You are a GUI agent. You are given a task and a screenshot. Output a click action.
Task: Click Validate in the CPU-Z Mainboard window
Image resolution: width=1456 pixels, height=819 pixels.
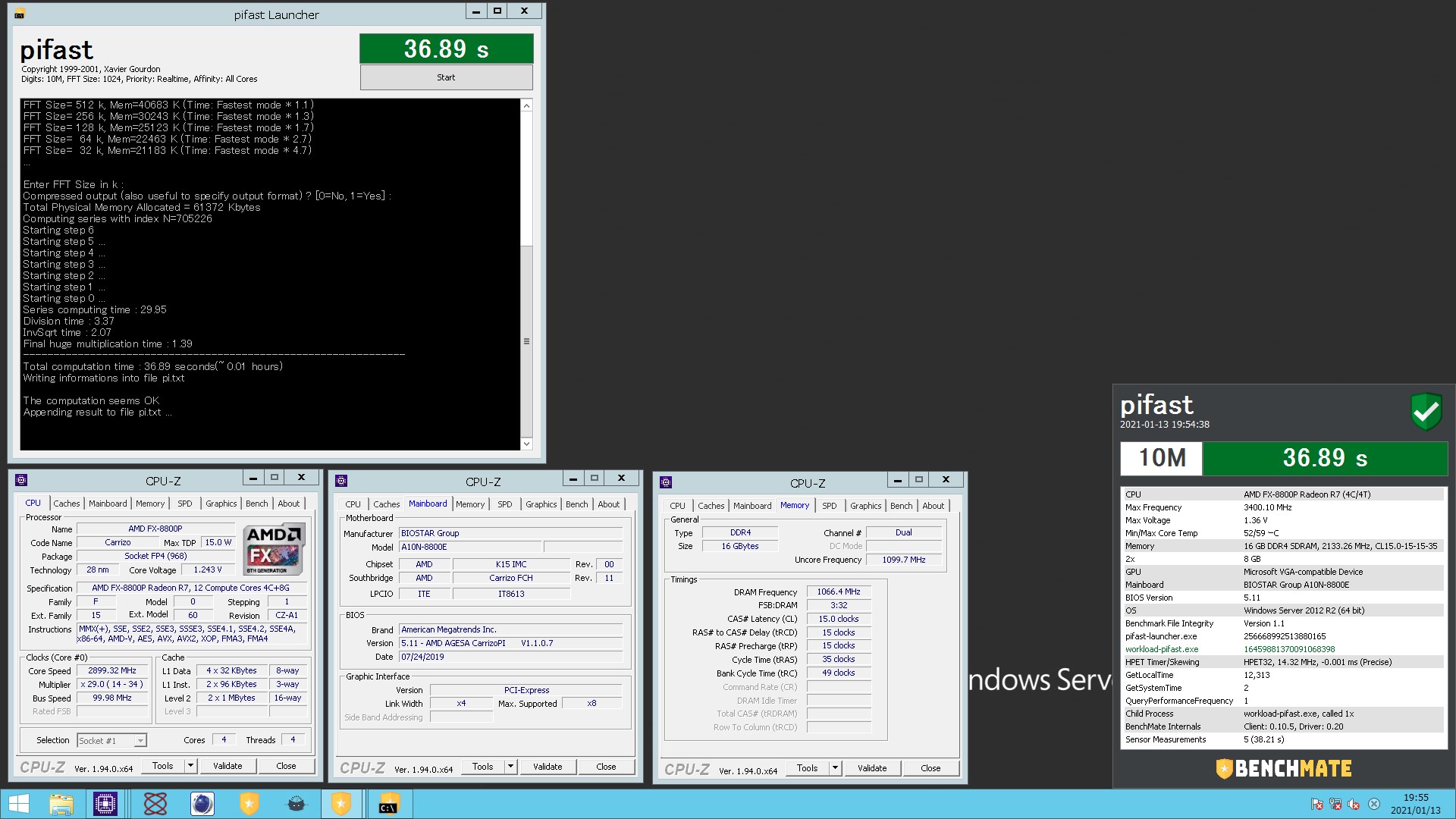(548, 767)
